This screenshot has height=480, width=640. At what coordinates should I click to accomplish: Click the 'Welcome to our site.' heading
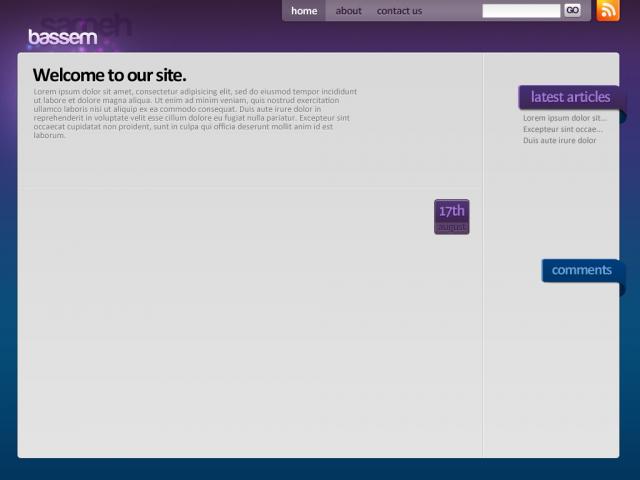click(x=109, y=75)
